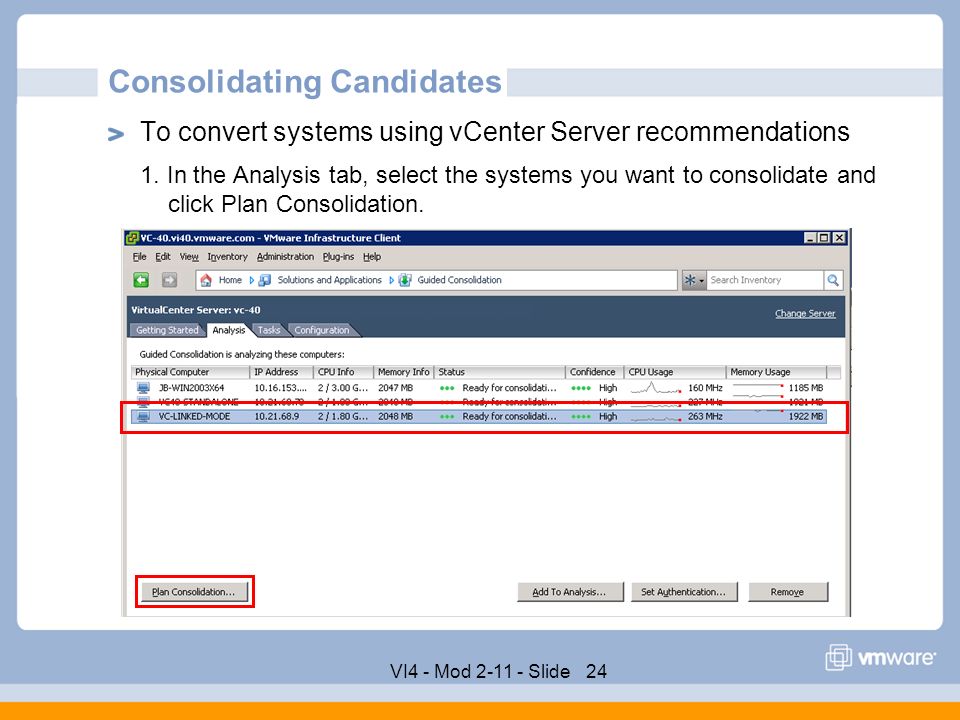Click the 2047 MB memory info cell

pos(396,388)
